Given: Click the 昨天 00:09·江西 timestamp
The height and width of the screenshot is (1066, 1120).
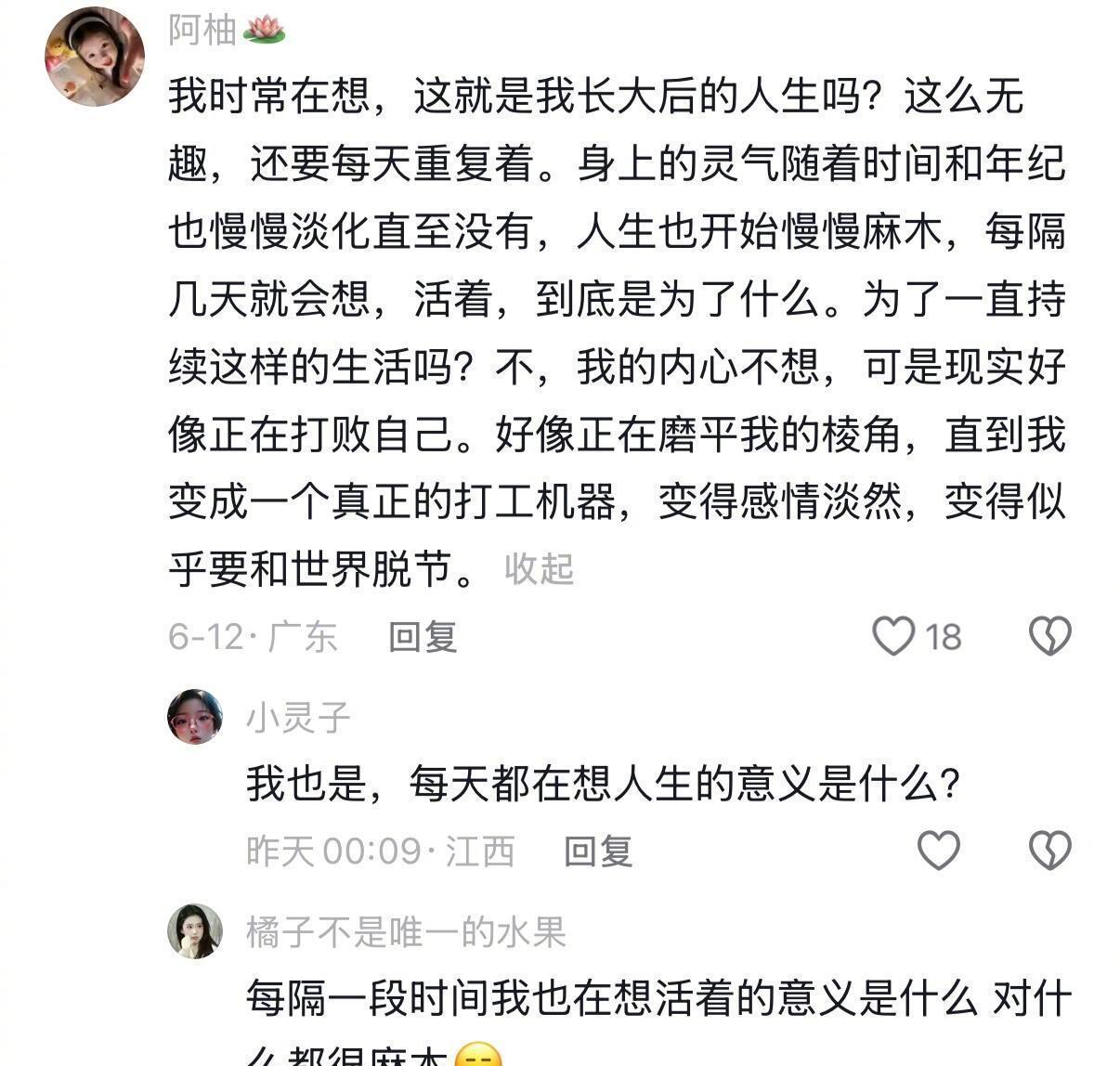Looking at the screenshot, I should click(380, 851).
